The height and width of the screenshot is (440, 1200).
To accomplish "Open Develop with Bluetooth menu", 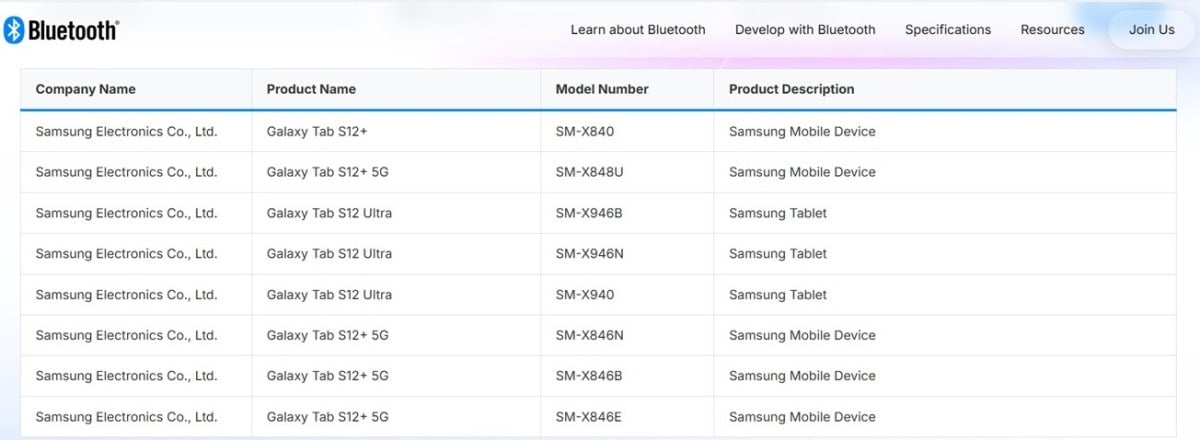I will point(805,30).
